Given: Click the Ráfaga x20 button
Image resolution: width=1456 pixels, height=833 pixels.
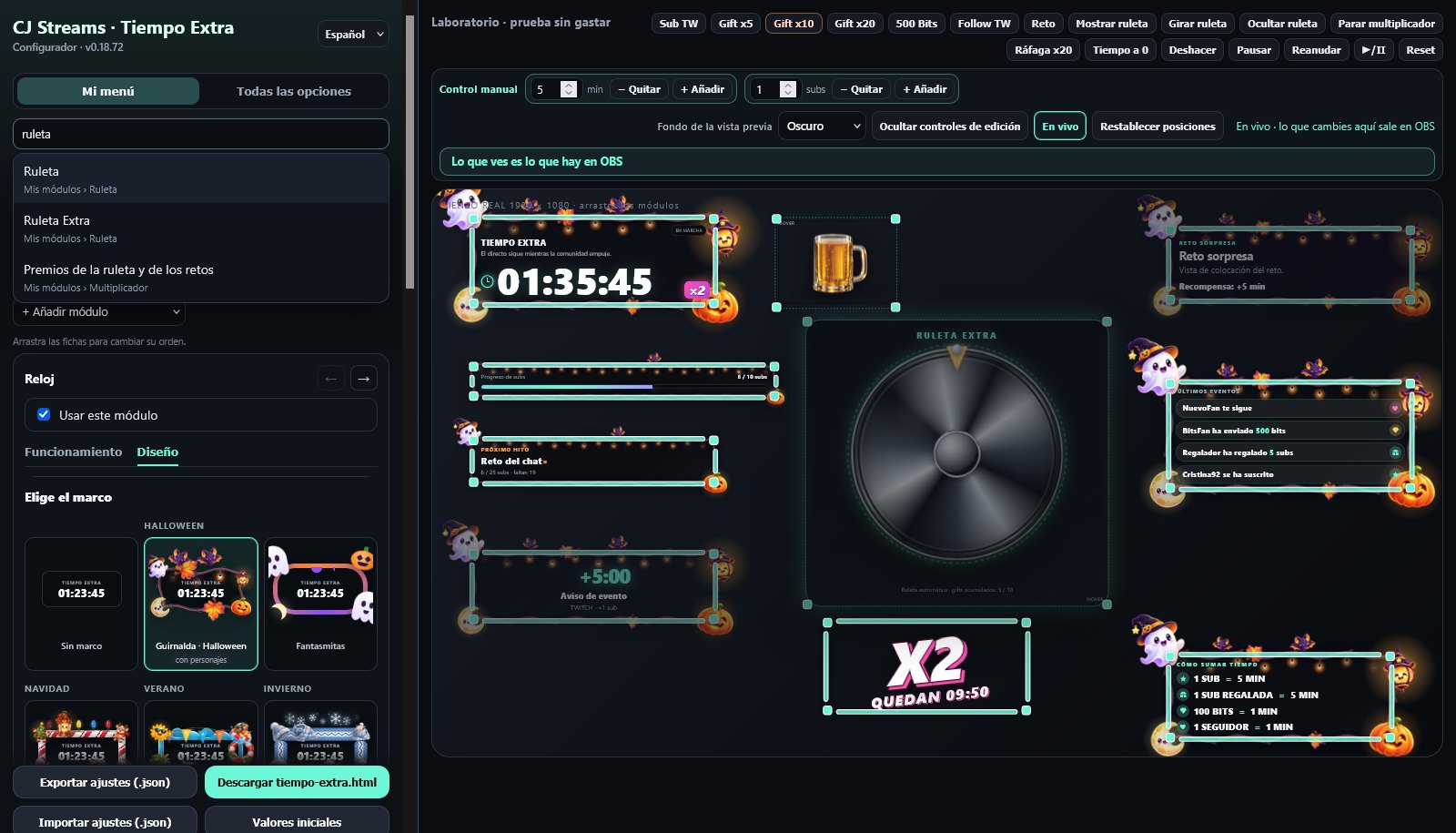Looking at the screenshot, I should [x=1043, y=50].
